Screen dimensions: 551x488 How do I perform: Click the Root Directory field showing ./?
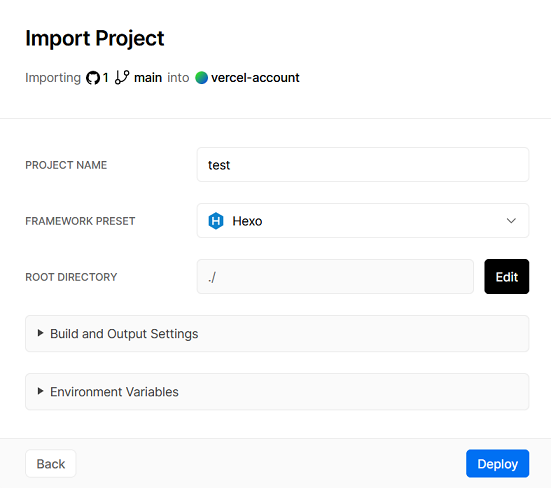[335, 277]
